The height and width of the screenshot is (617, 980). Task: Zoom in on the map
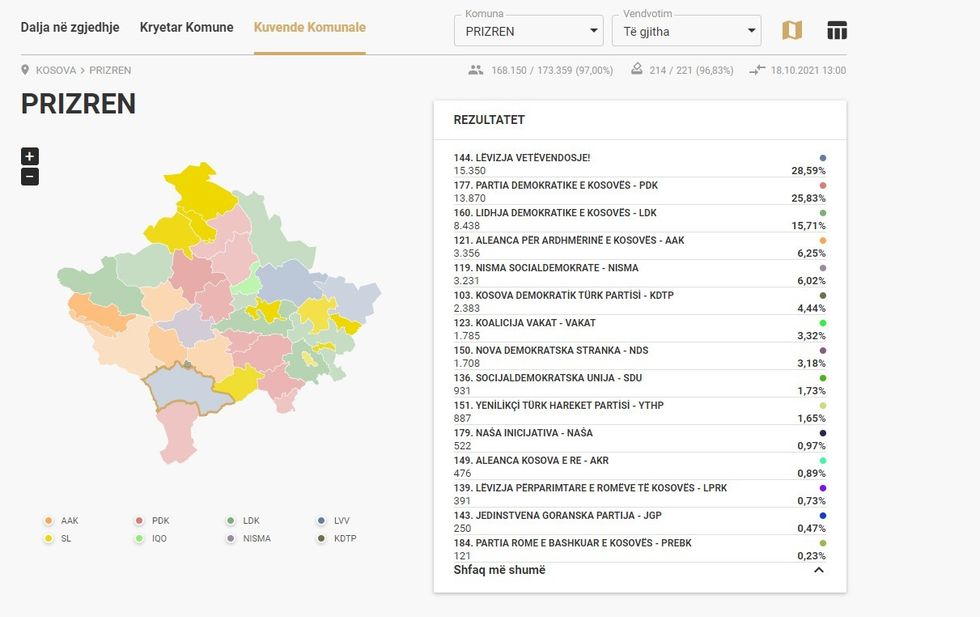pos(30,156)
